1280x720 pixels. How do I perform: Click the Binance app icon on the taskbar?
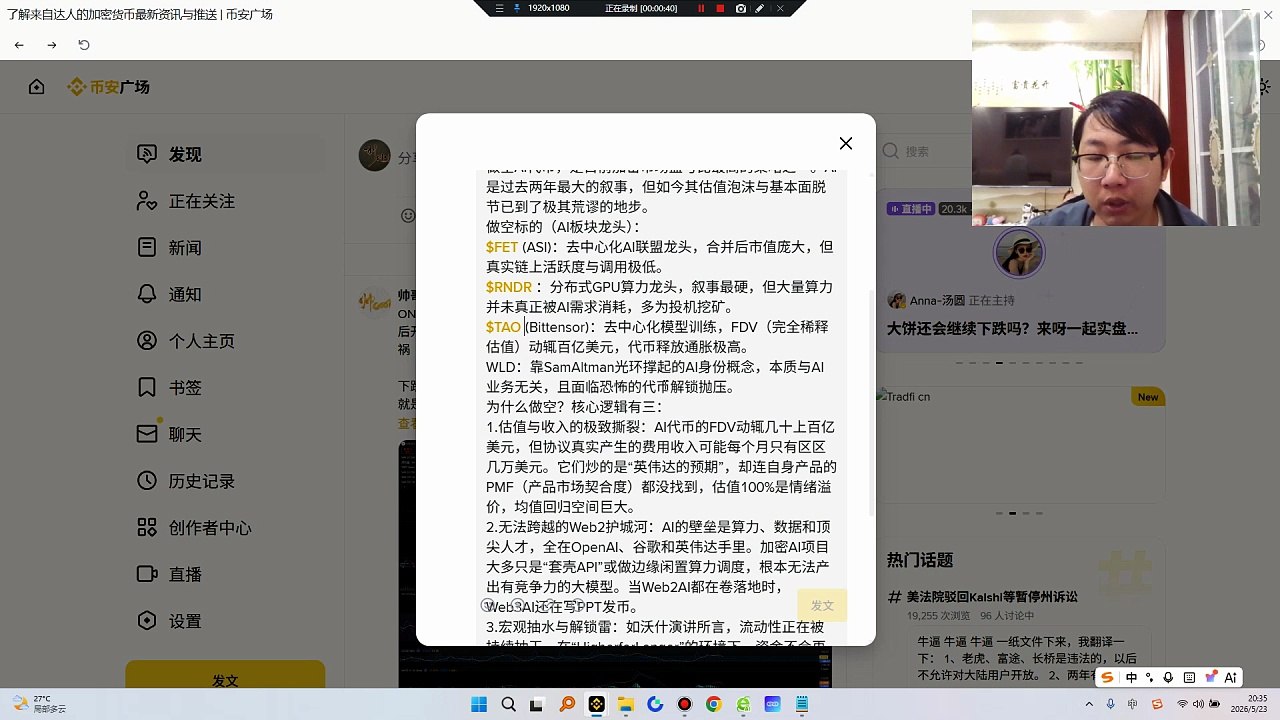[596, 705]
